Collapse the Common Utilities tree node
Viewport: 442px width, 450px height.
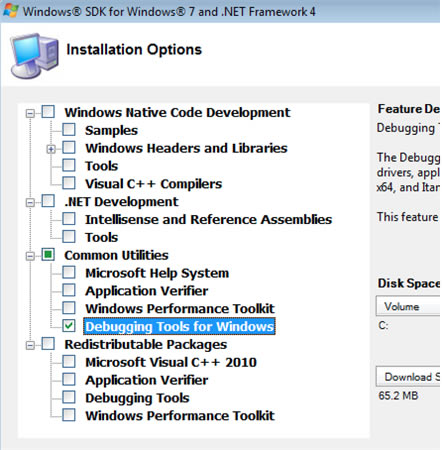click(x=30, y=256)
